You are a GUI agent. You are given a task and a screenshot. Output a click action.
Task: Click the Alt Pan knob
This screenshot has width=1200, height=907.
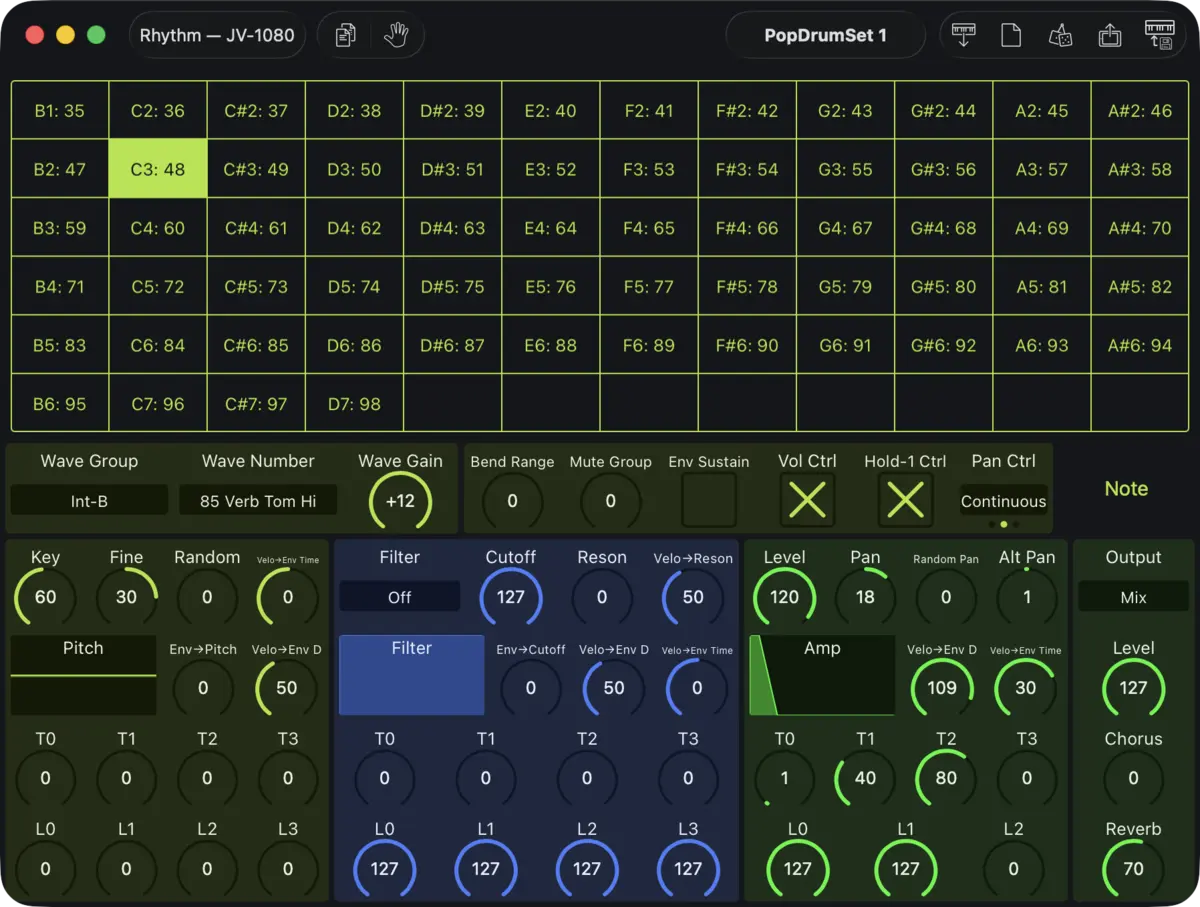1027,597
